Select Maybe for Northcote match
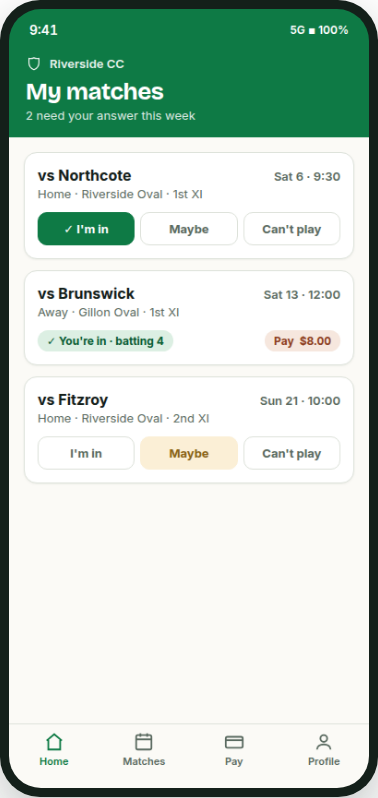The width and height of the screenshot is (378, 798). (189, 229)
